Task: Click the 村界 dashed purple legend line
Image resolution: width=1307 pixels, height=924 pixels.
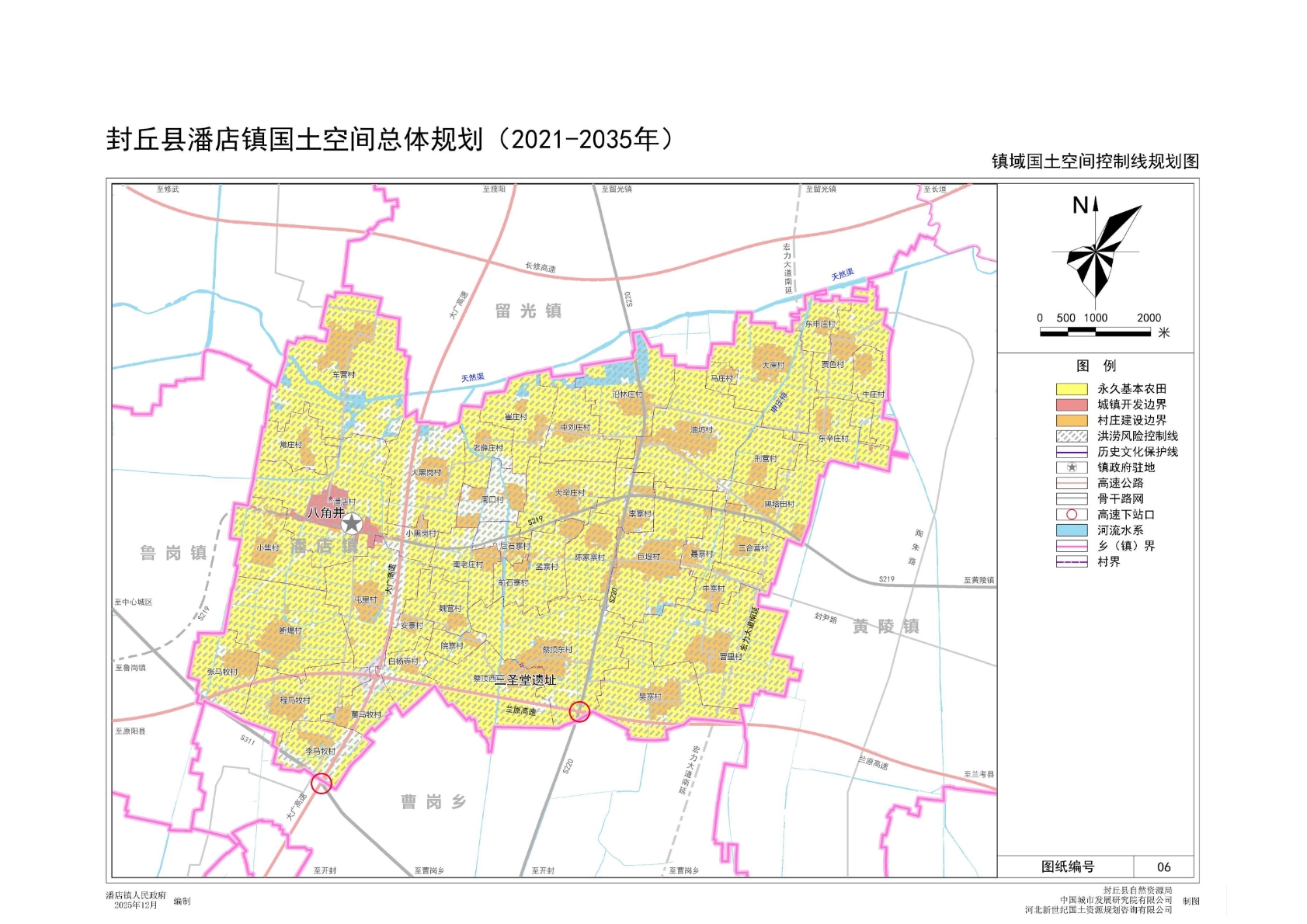Action: pyautogui.click(x=1071, y=562)
